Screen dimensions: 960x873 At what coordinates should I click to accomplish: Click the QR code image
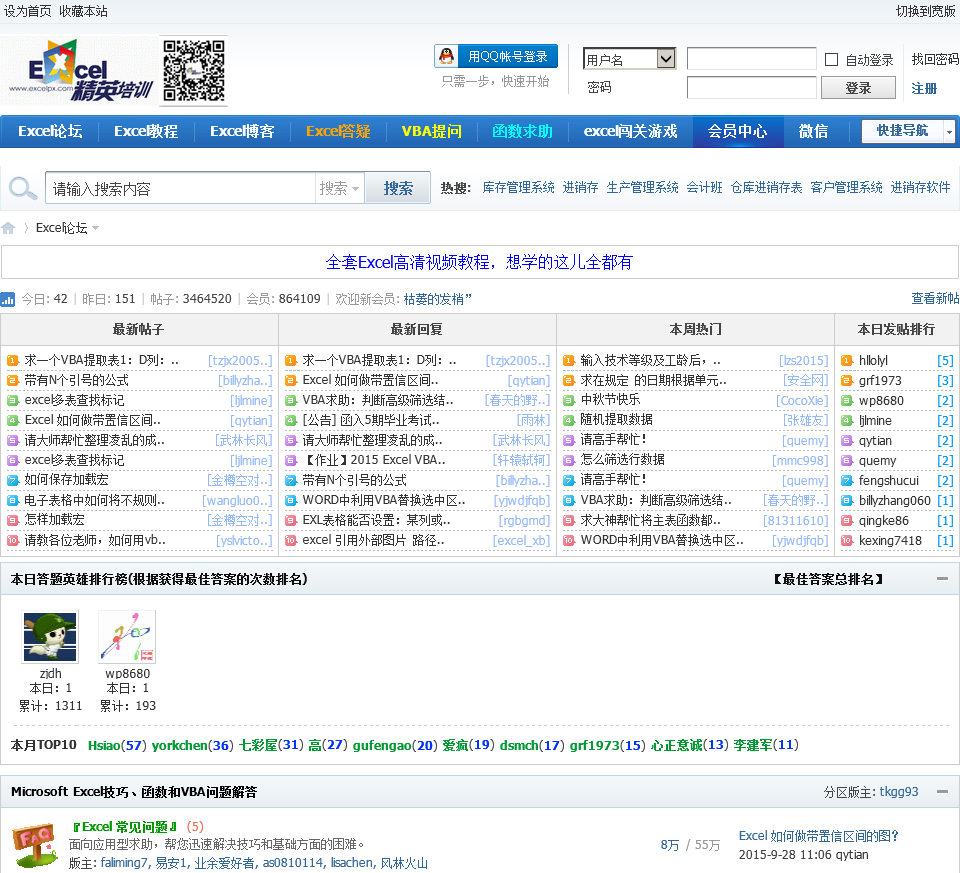193,70
